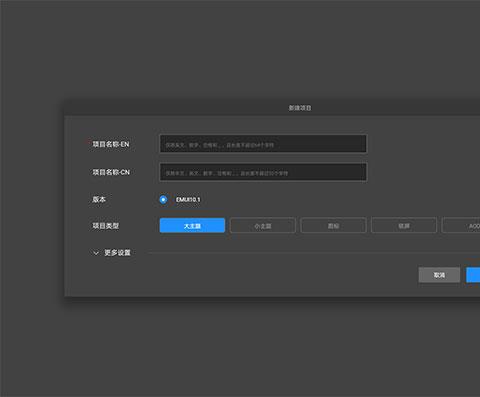The image size is (480, 397).
Task: Click the 取消 cancel button
Action: (439, 275)
